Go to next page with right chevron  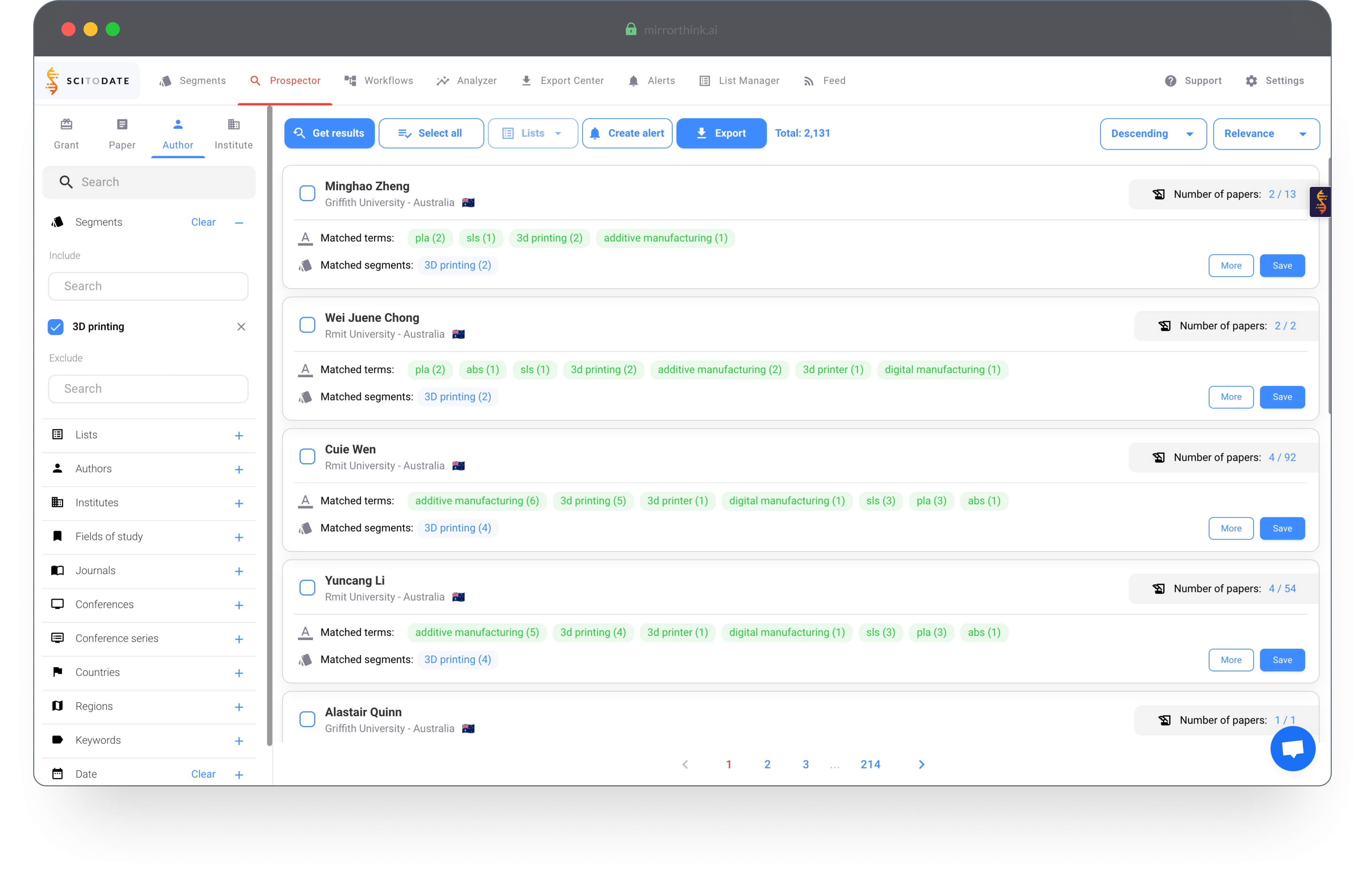tap(921, 764)
